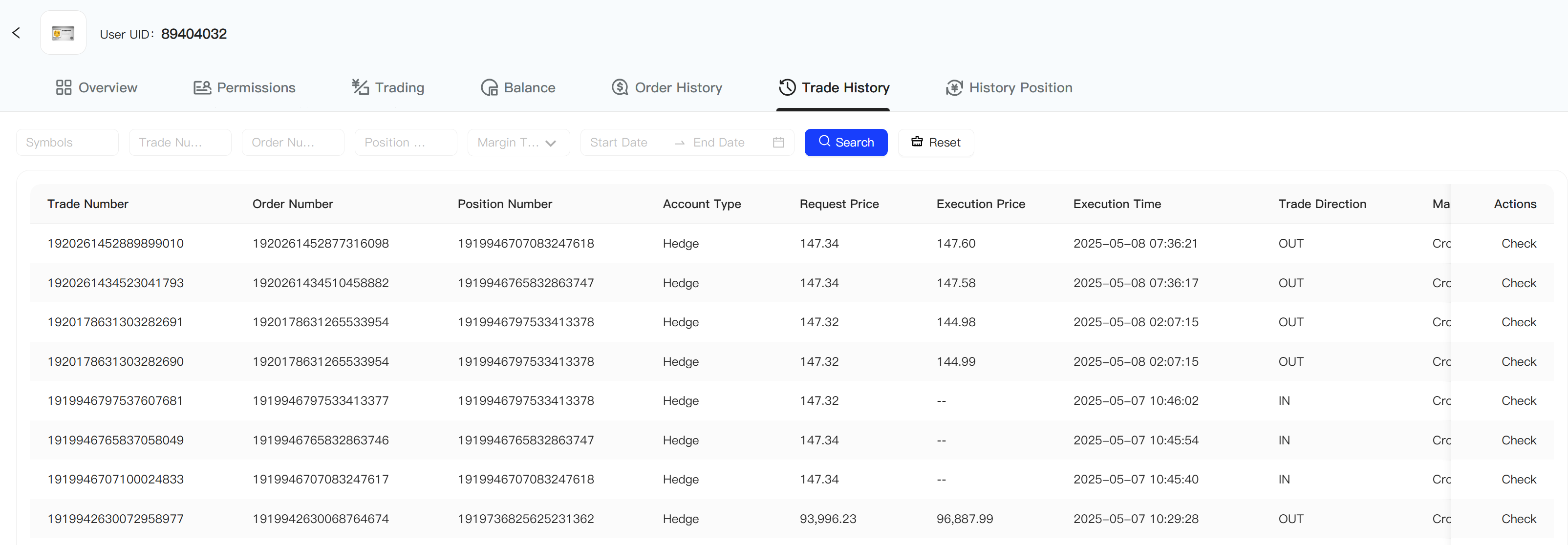The height and width of the screenshot is (545, 1568).
Task: Click the Permissions tab icon
Action: click(202, 87)
